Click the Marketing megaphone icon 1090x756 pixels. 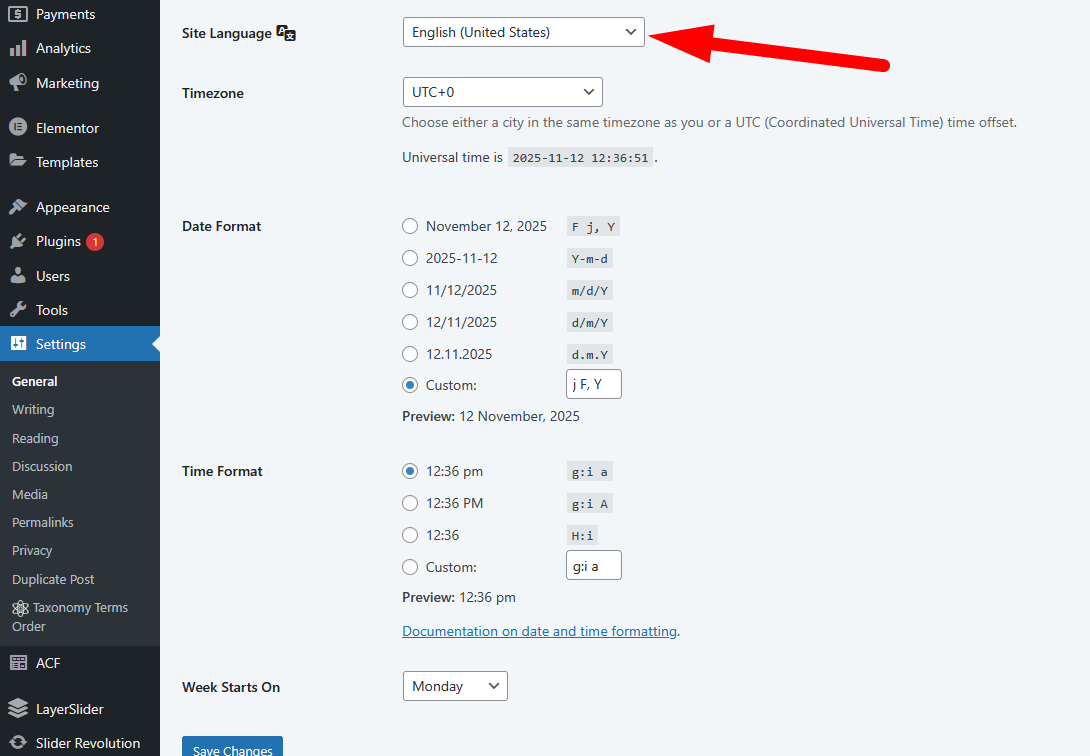point(18,83)
